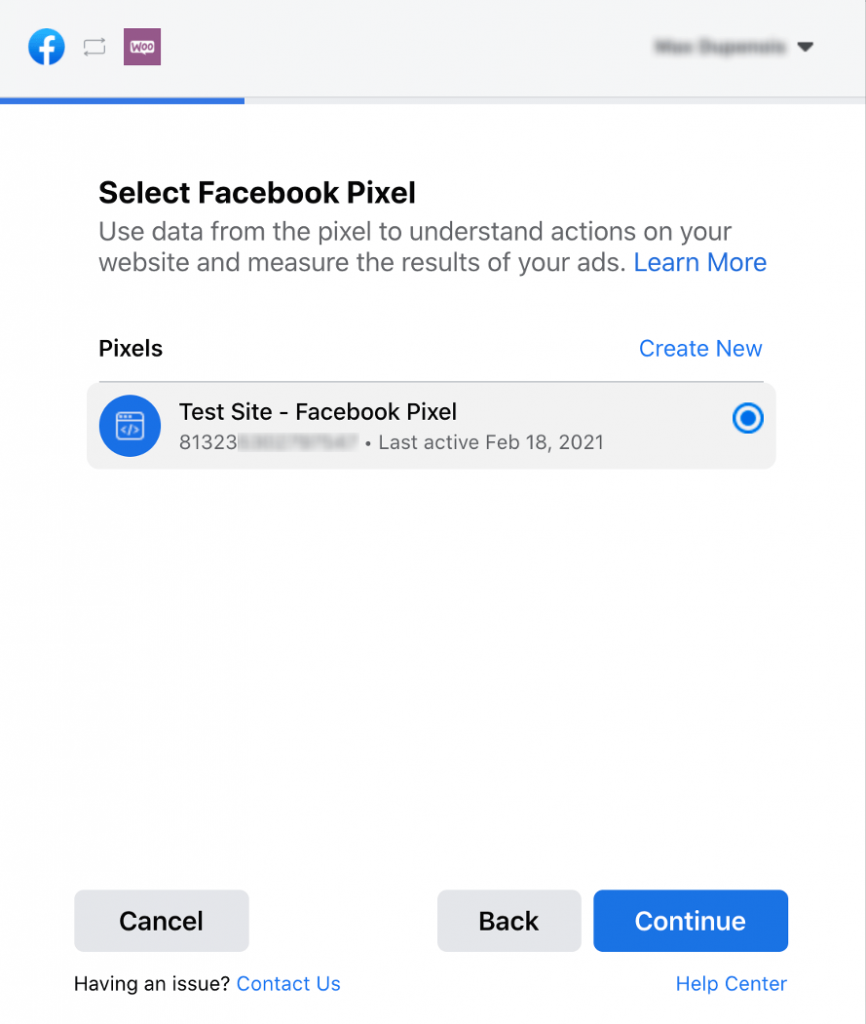The image size is (866, 1024).
Task: Open the Help Center link
Action: [x=731, y=984]
